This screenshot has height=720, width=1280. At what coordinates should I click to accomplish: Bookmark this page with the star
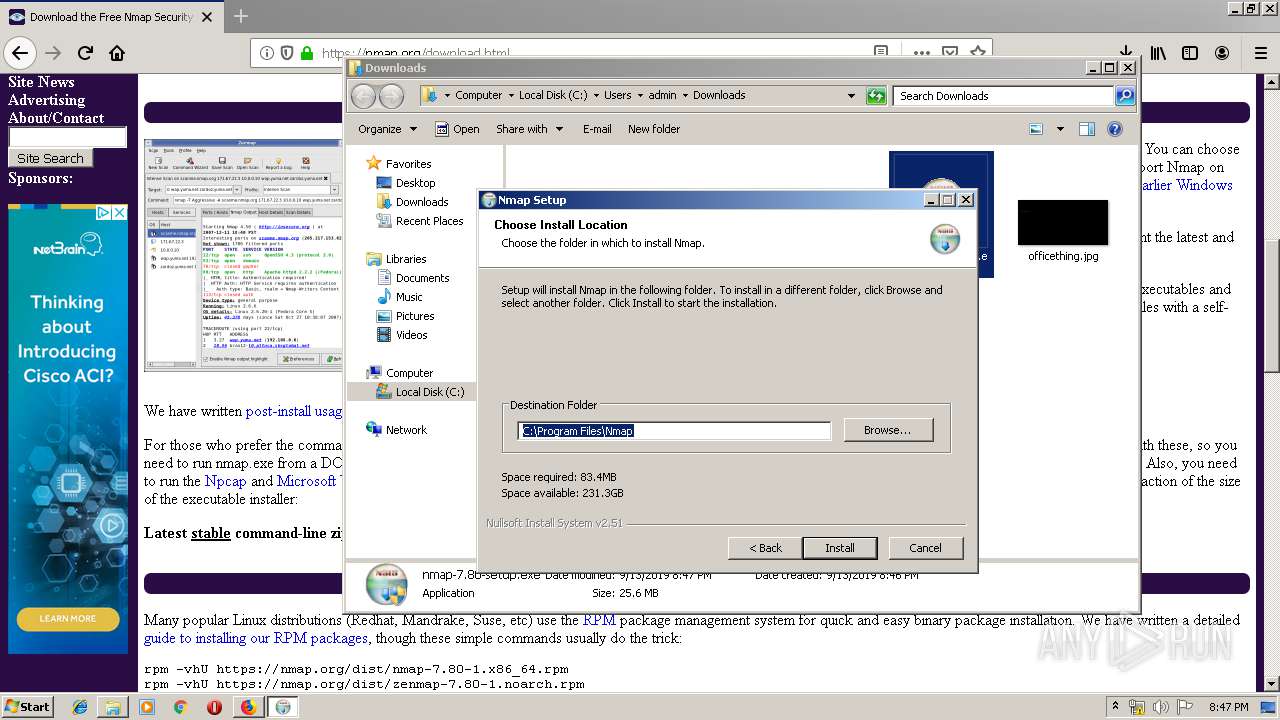click(x=978, y=53)
